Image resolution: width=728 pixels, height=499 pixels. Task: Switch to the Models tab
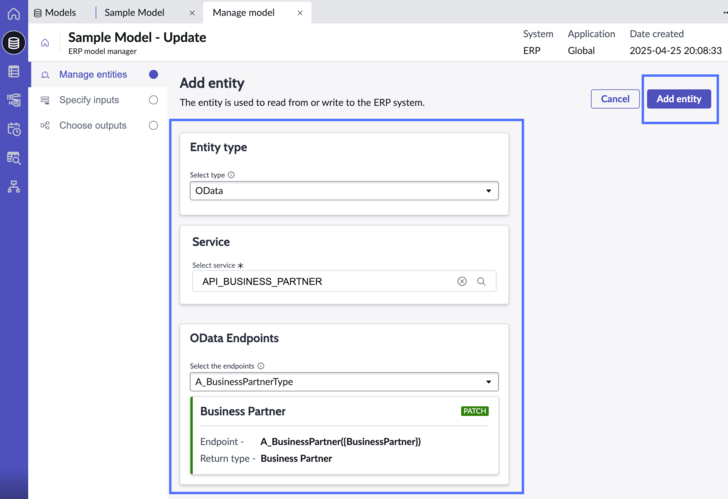pyautogui.click(x=60, y=13)
